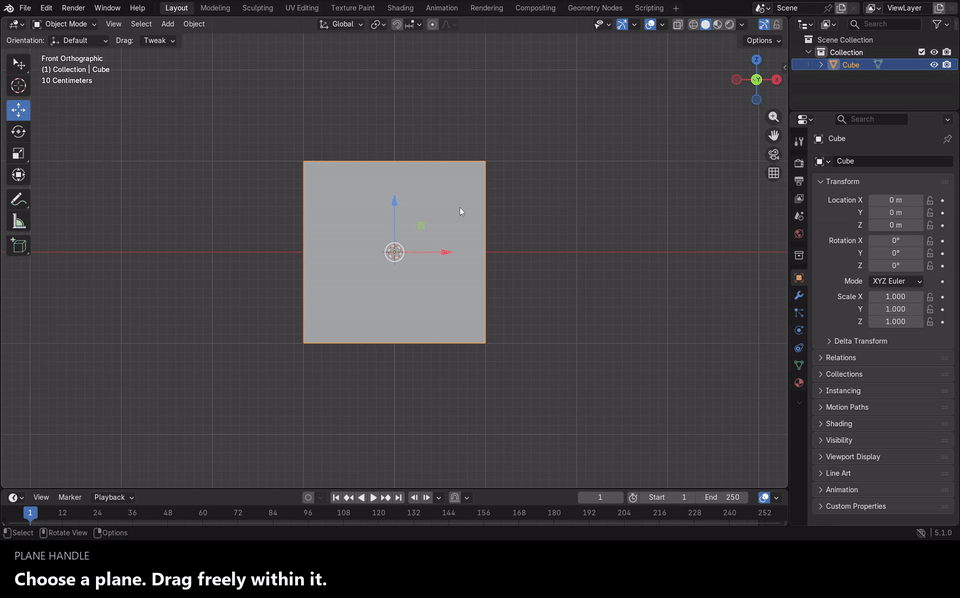Click the End frame 250 field

tap(722, 498)
